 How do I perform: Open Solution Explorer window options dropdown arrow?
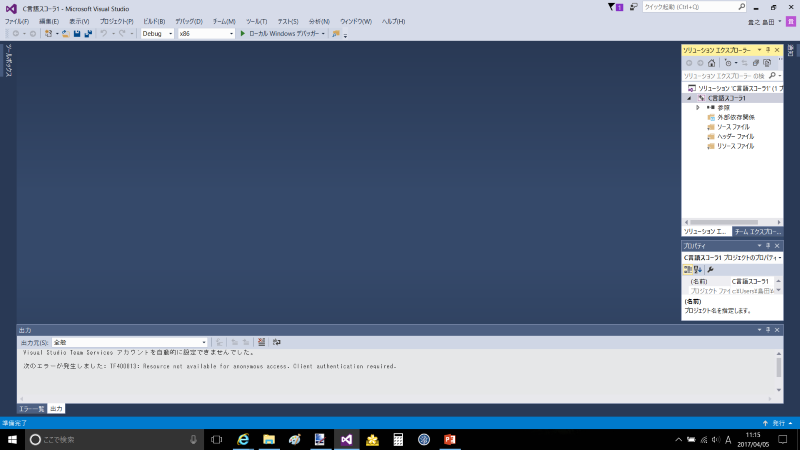pos(759,50)
